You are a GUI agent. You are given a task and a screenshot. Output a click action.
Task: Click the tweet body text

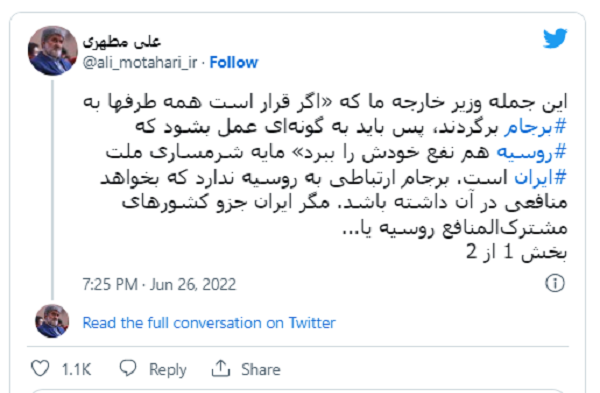point(325,165)
